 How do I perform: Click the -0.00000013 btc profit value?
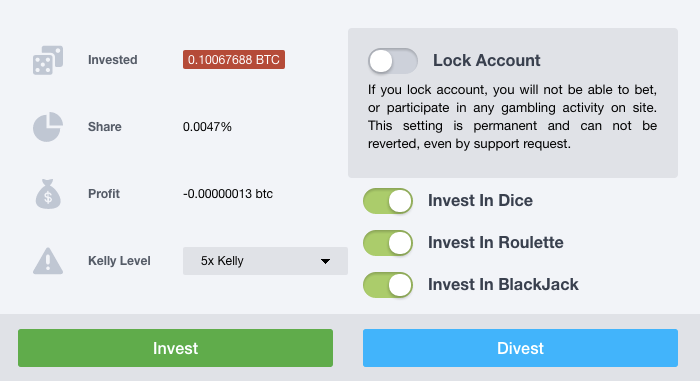228,194
